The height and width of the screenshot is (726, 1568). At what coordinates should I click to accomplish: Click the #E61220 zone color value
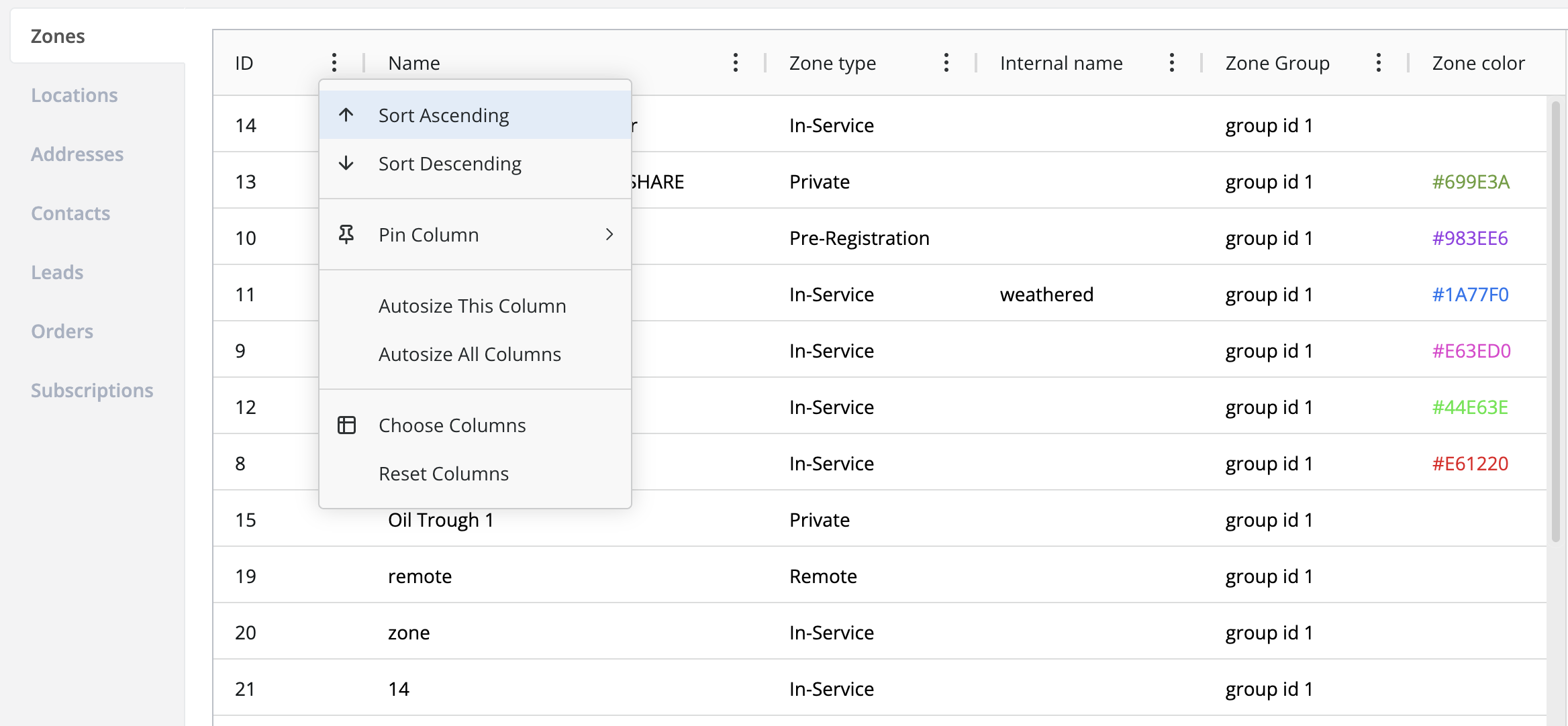(1470, 464)
